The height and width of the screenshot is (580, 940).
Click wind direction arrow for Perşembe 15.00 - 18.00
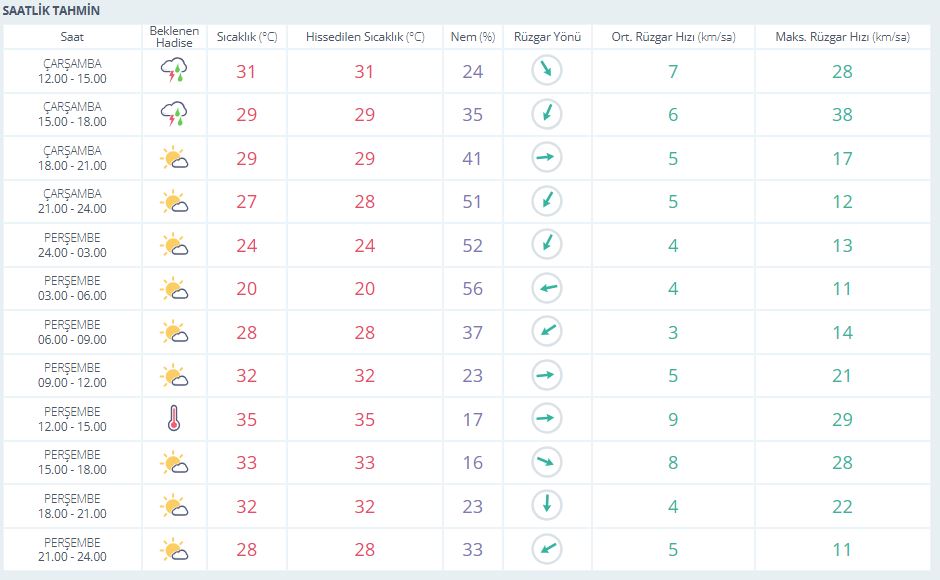[x=547, y=462]
